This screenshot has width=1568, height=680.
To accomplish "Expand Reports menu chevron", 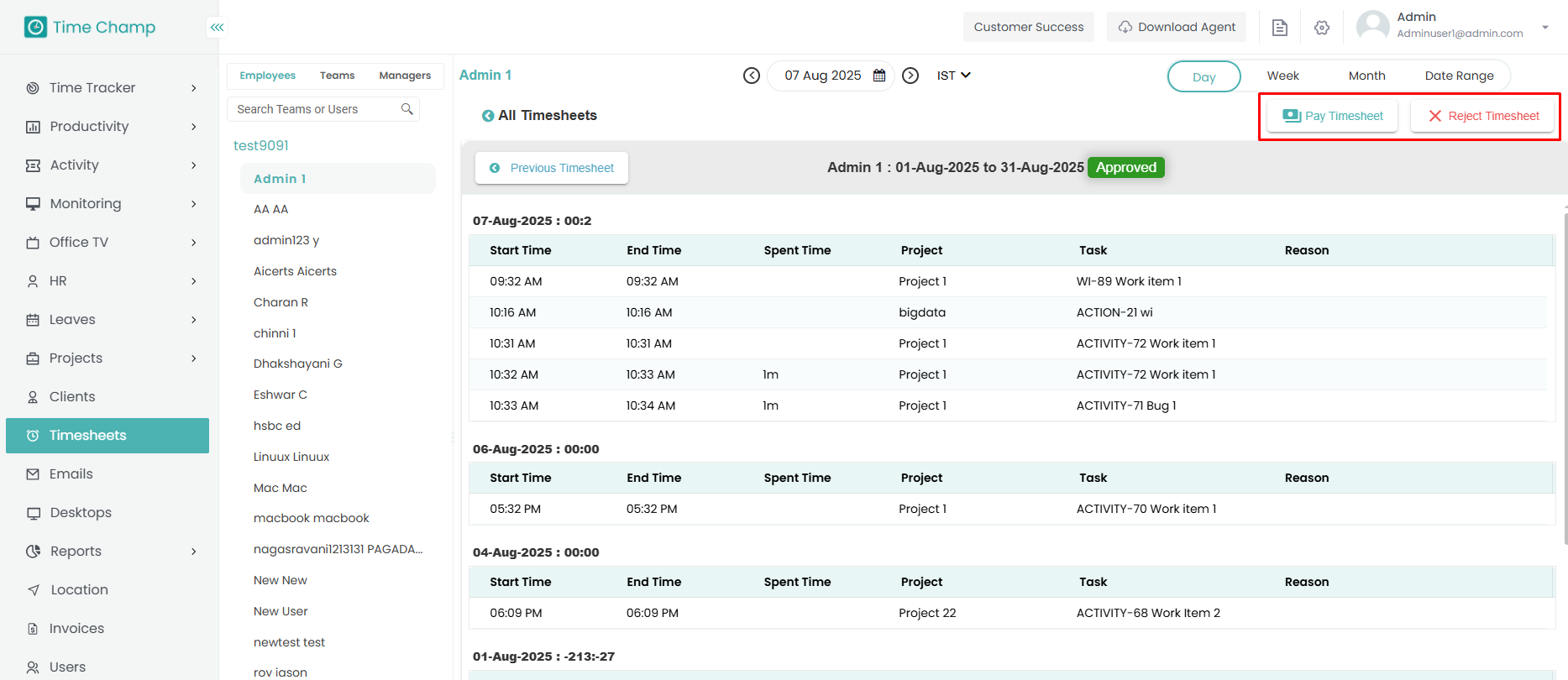I will 194,552.
